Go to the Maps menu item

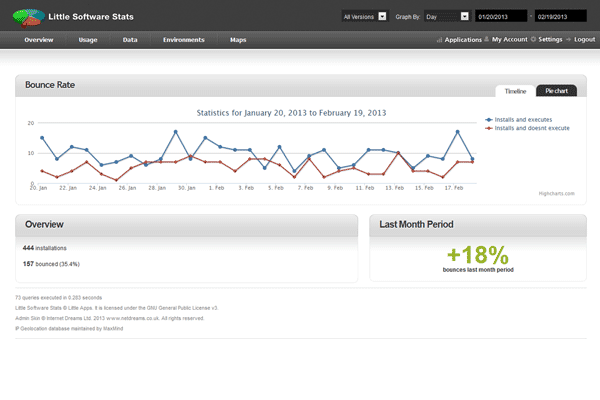238,40
